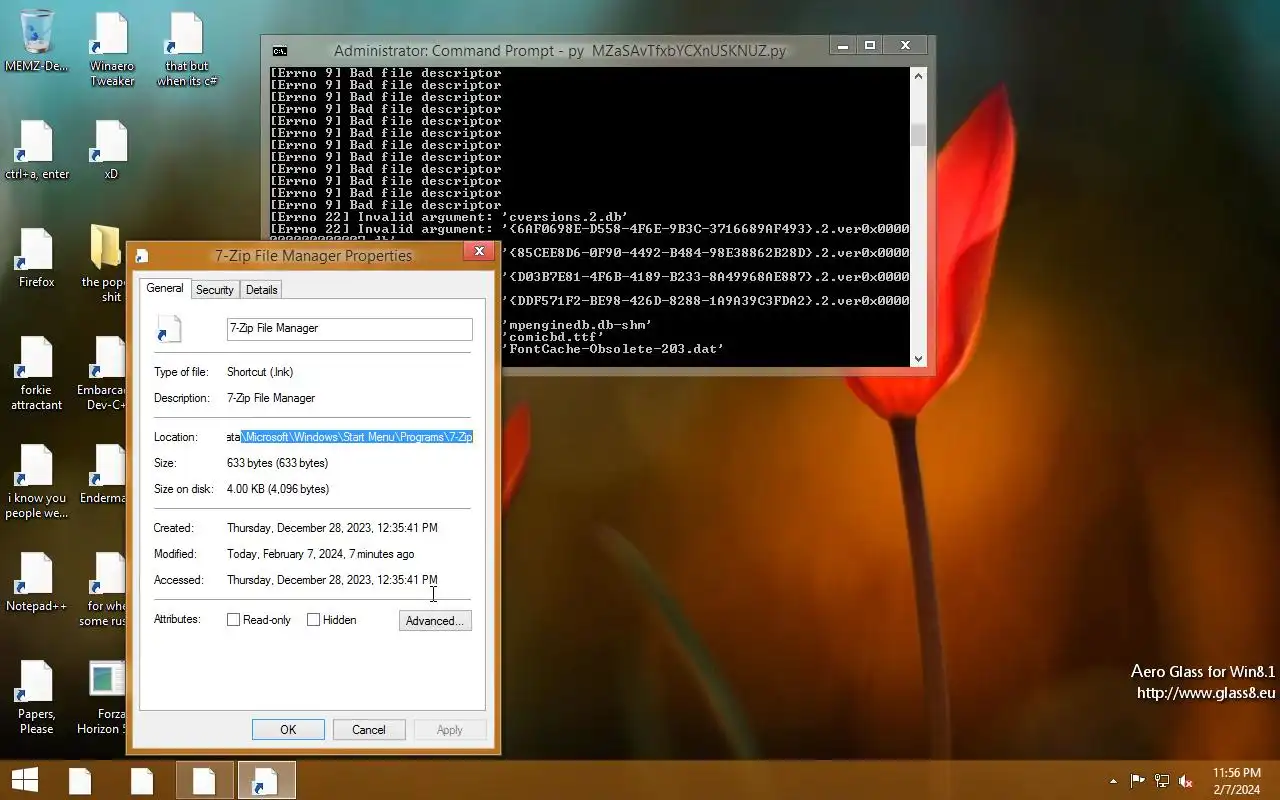Click the OK button in Properties
This screenshot has width=1280, height=800.
(288, 730)
